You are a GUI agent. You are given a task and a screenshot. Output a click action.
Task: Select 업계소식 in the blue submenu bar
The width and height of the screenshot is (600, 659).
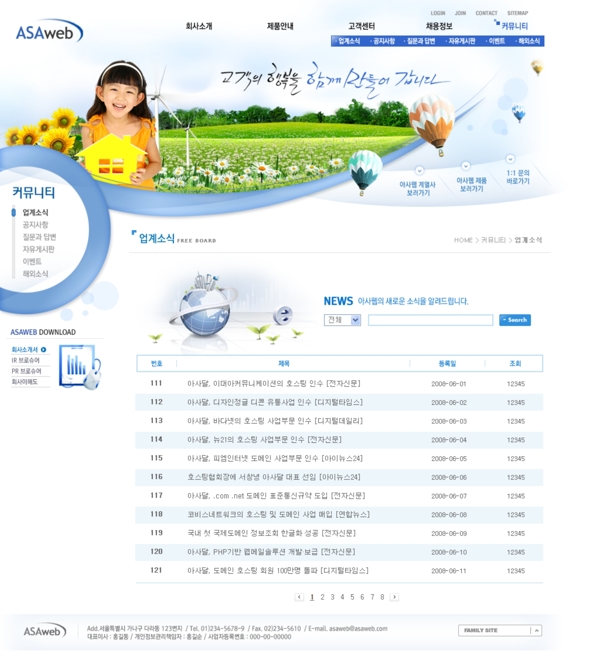(x=349, y=41)
